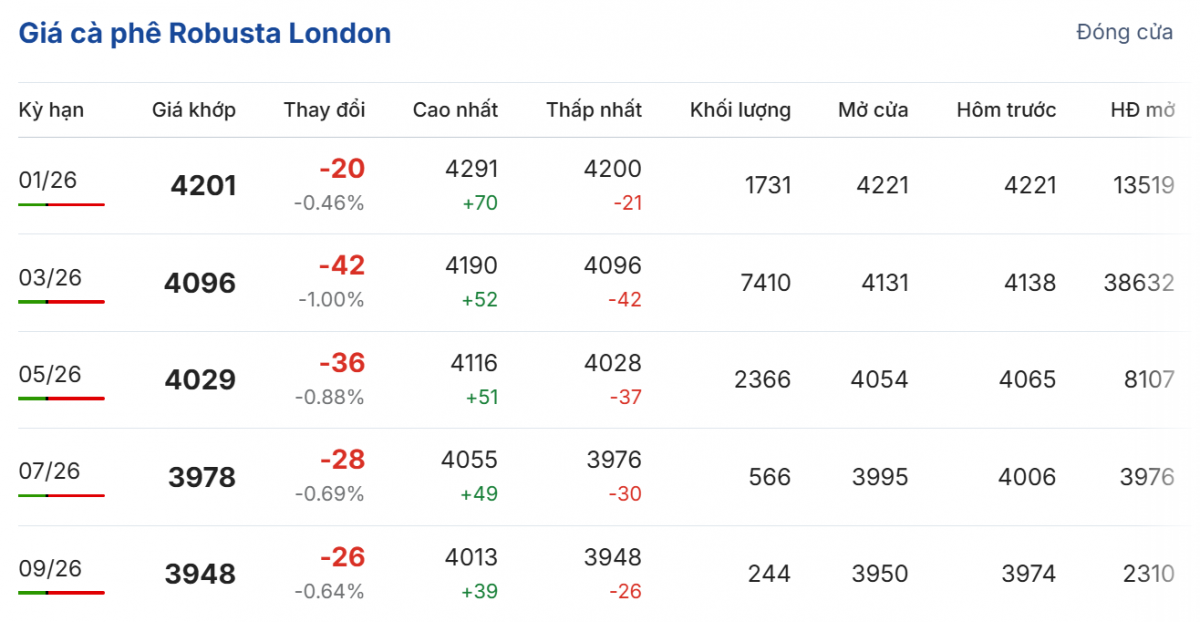Select the 09/26 contract term
The width and height of the screenshot is (1200, 622).
pos(49,568)
